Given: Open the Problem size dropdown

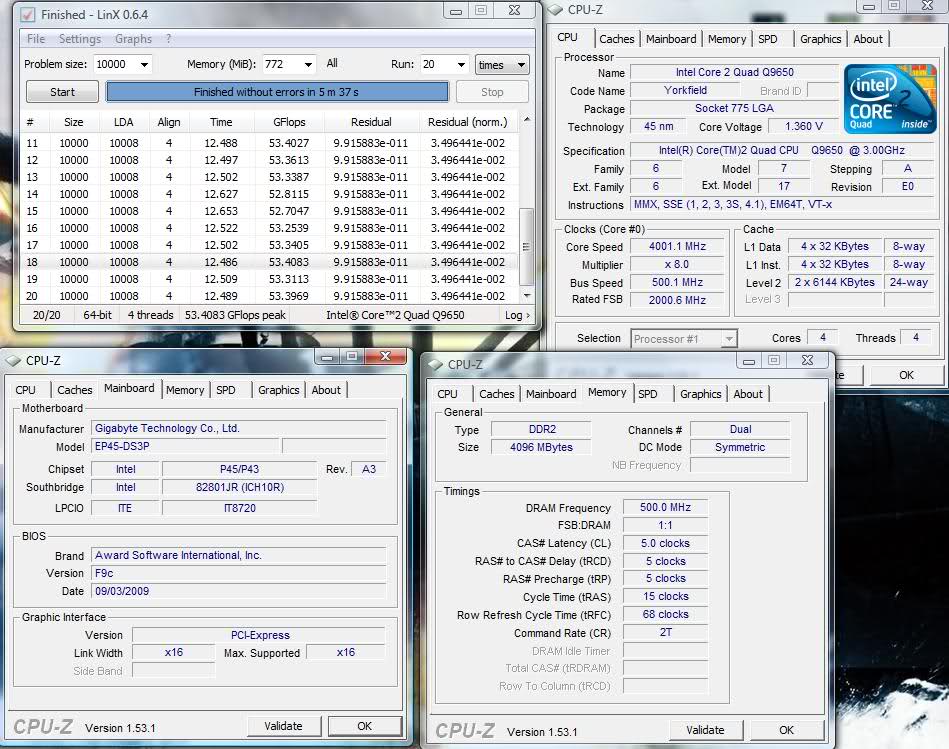Looking at the screenshot, I should [x=144, y=64].
